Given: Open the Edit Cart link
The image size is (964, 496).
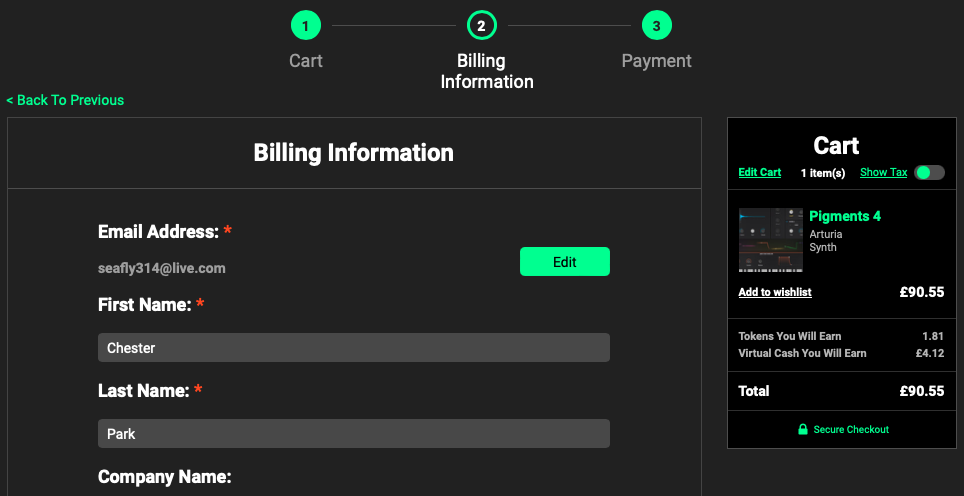Looking at the screenshot, I should click(759, 172).
